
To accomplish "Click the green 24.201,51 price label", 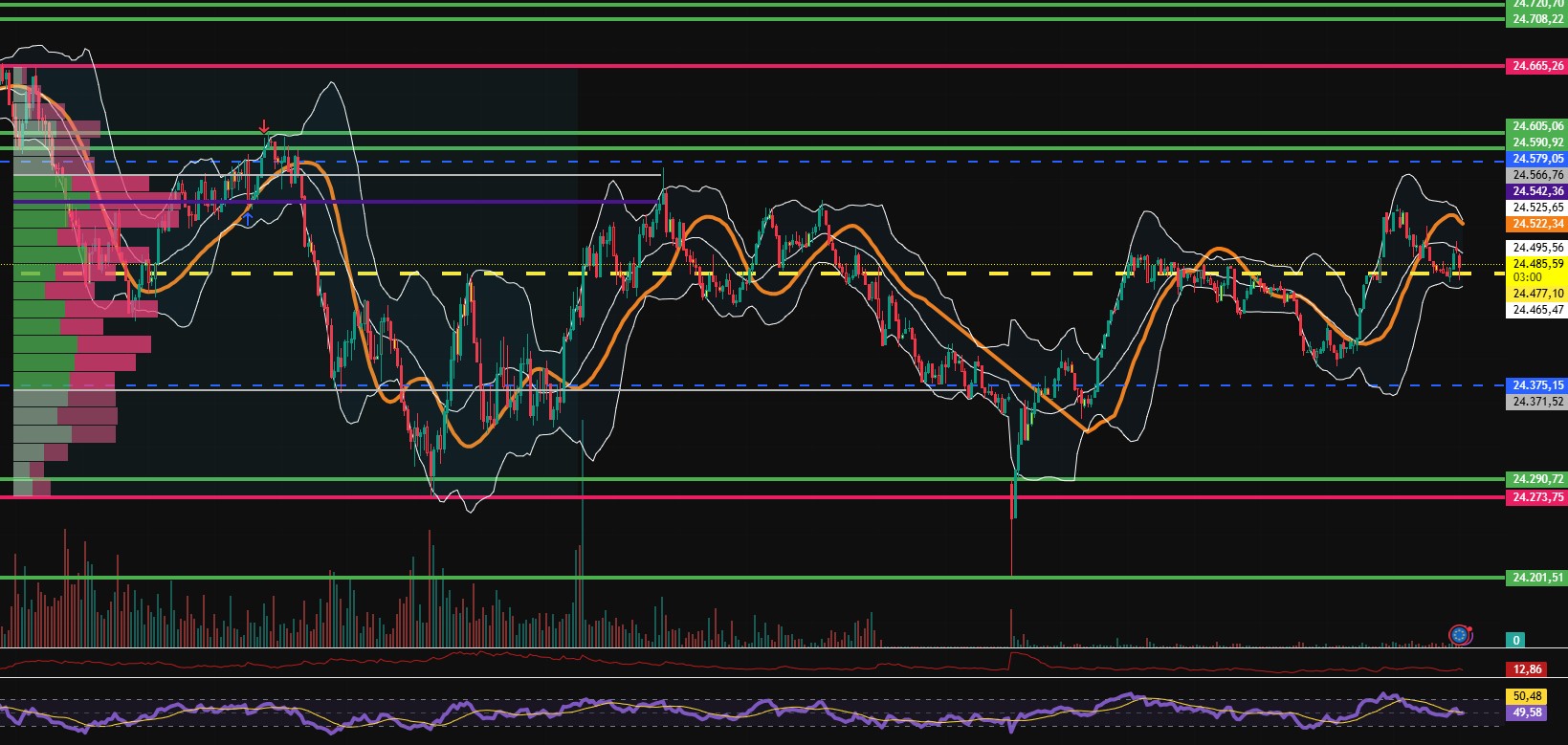I will point(1536,578).
